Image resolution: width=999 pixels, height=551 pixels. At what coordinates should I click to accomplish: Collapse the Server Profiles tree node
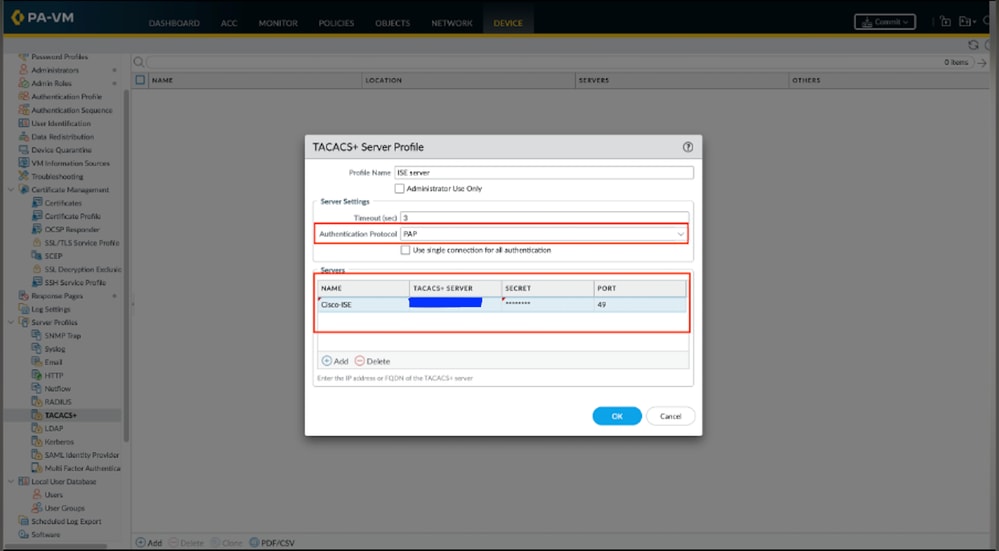(11, 322)
